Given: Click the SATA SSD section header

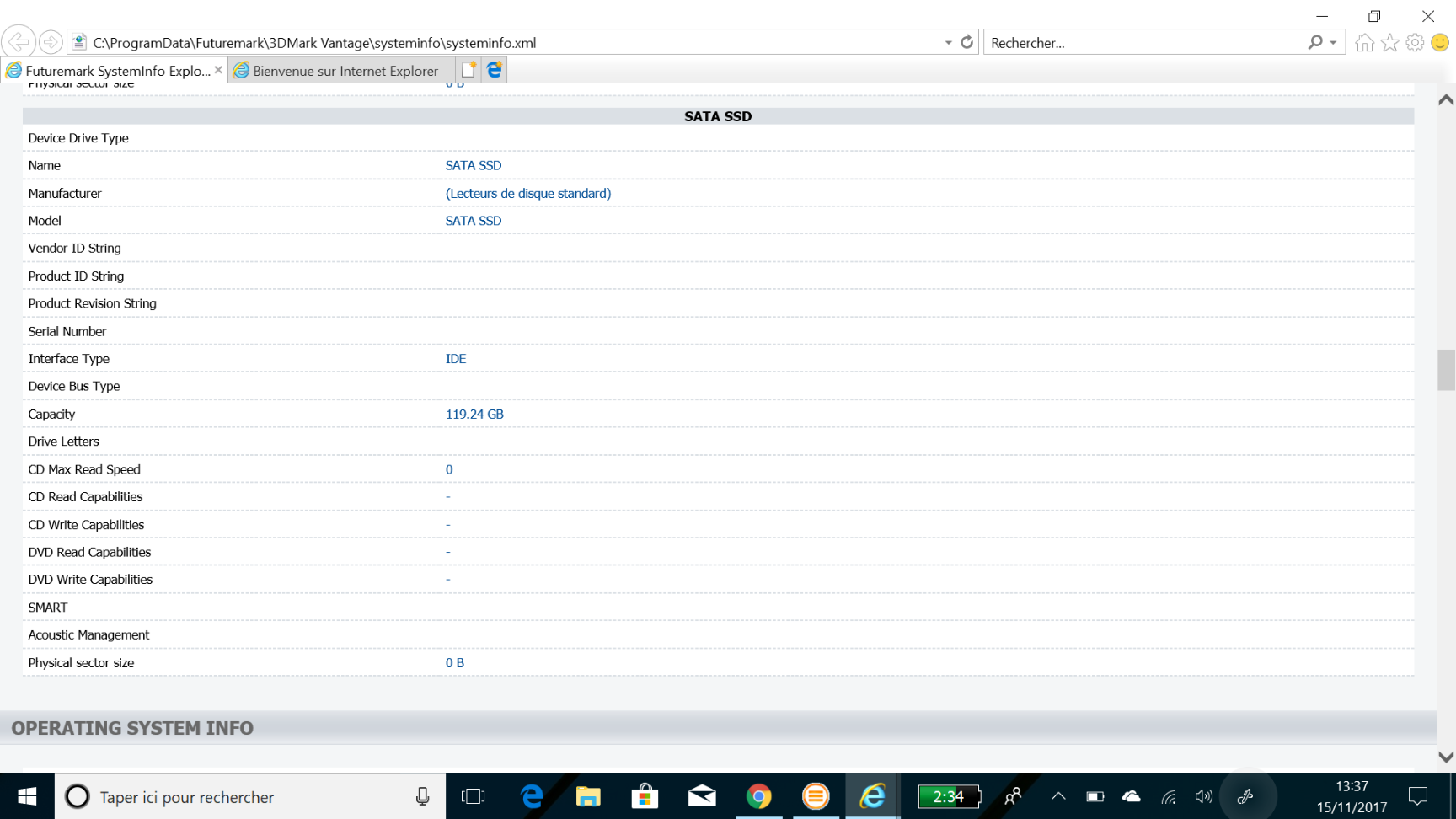Looking at the screenshot, I should (x=718, y=116).
